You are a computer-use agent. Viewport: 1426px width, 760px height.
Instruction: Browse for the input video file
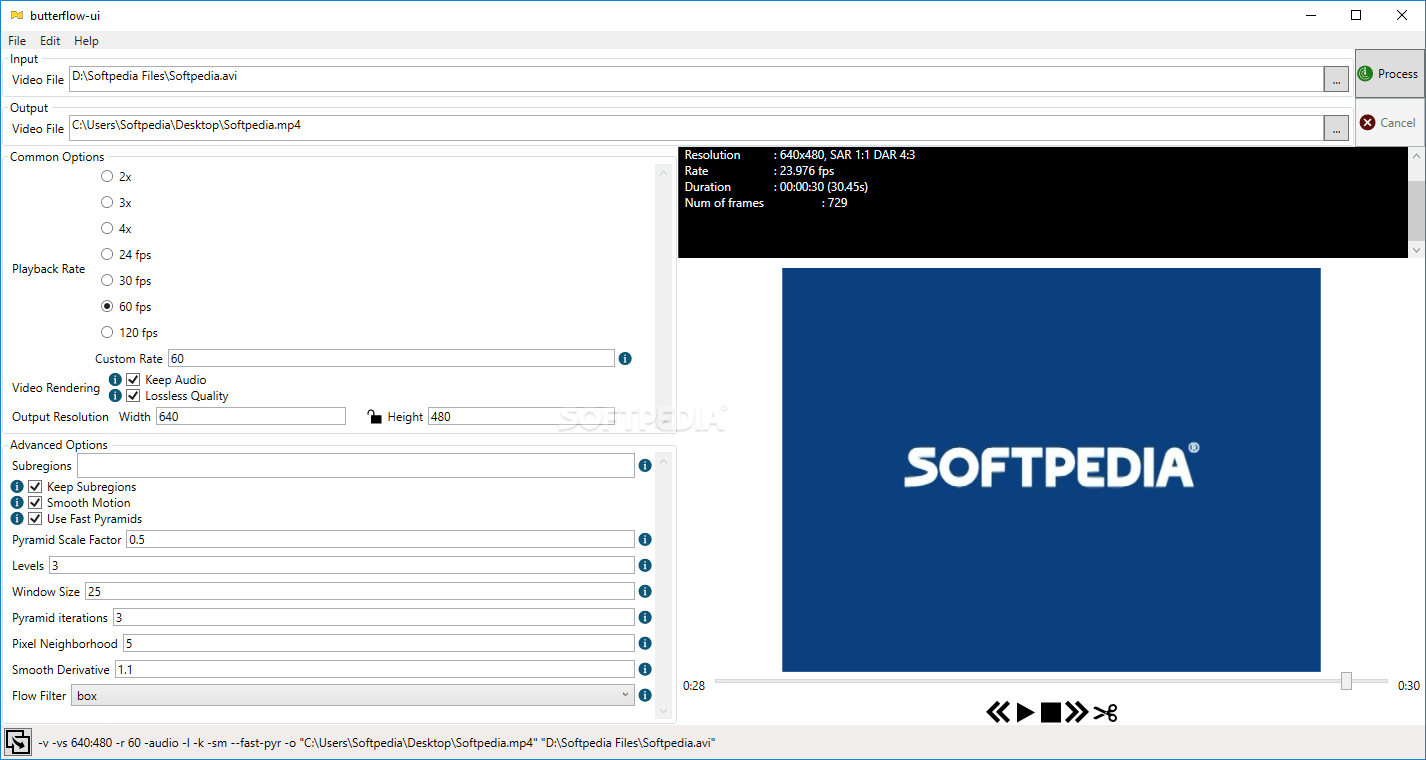tap(1335, 80)
